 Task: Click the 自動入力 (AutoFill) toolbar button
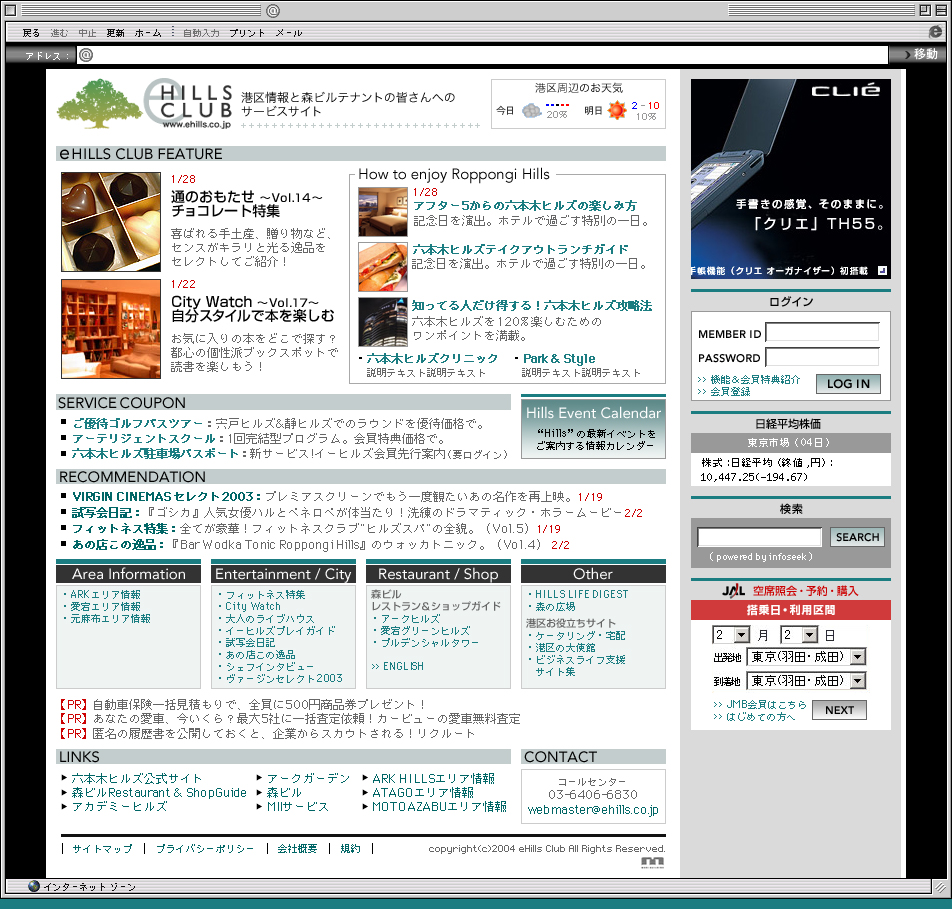[201, 33]
